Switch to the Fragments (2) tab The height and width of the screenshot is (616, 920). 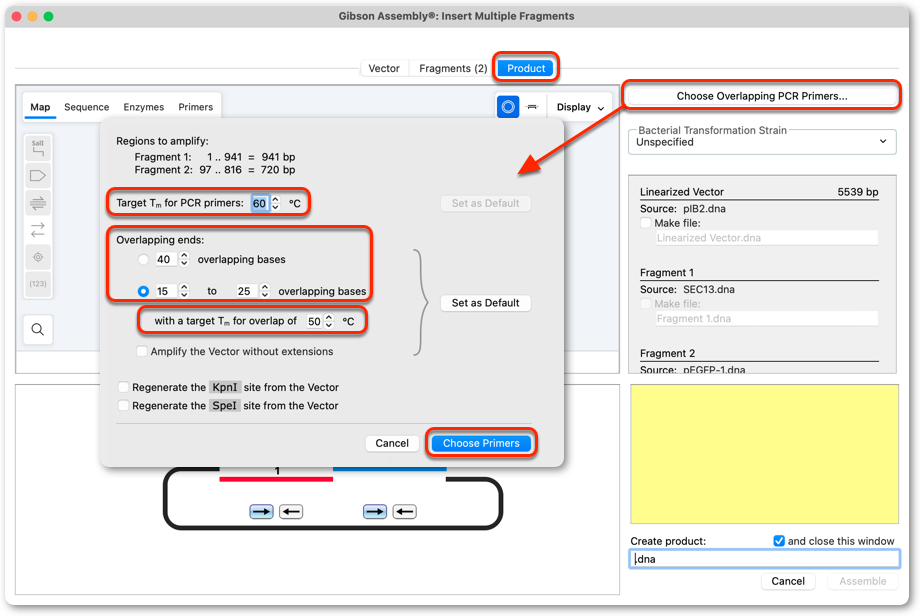point(453,69)
